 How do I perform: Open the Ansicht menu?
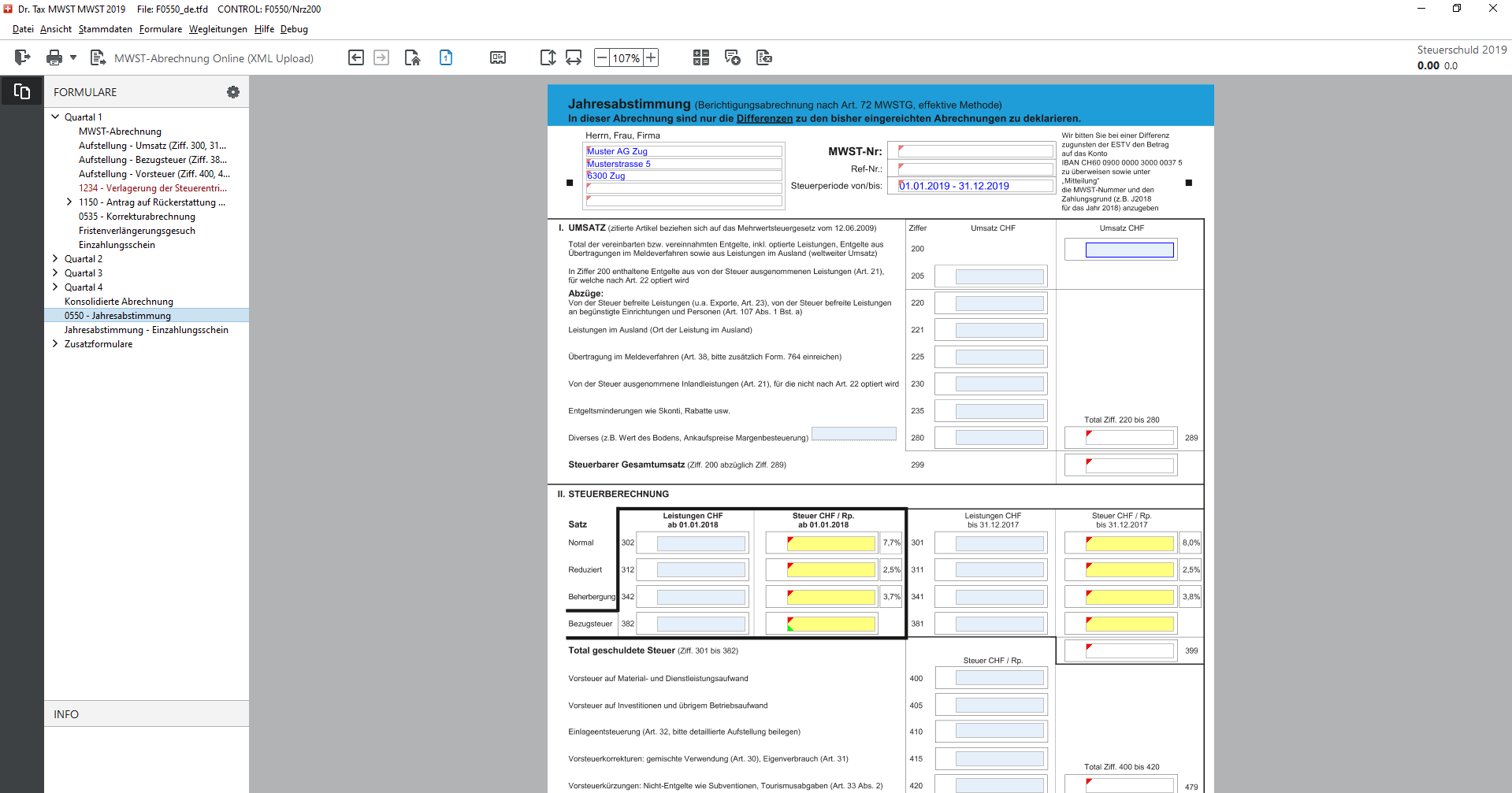point(56,29)
